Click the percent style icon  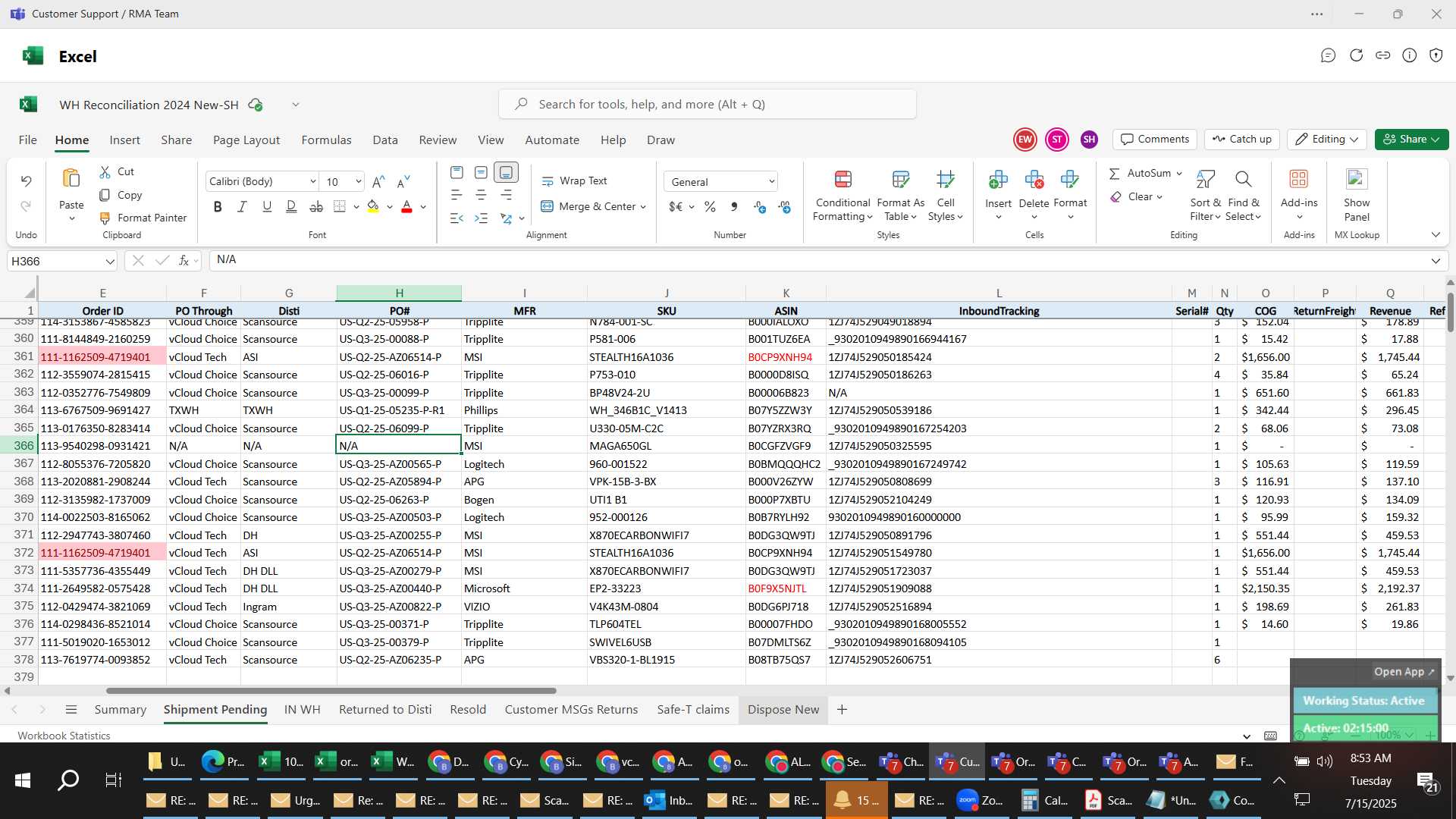tap(710, 206)
